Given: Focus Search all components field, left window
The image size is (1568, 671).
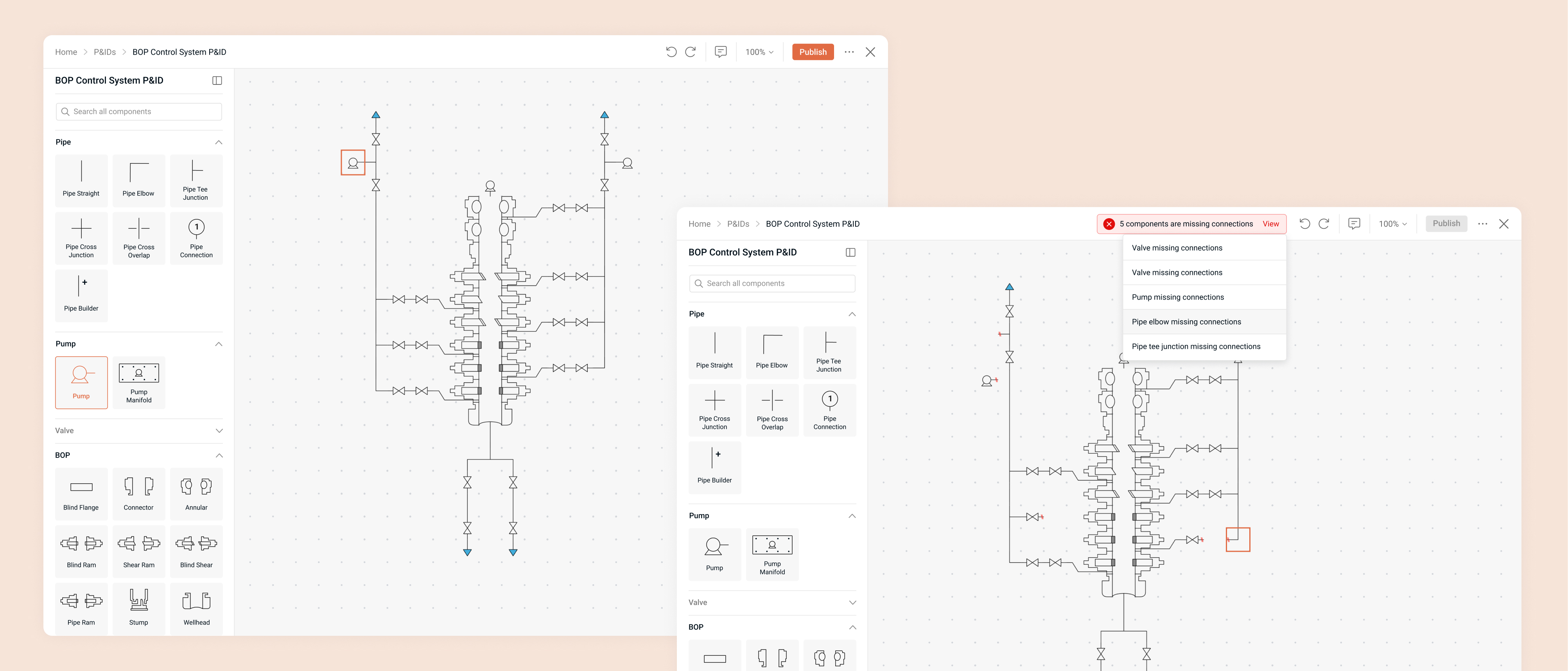Looking at the screenshot, I should [x=139, y=111].
